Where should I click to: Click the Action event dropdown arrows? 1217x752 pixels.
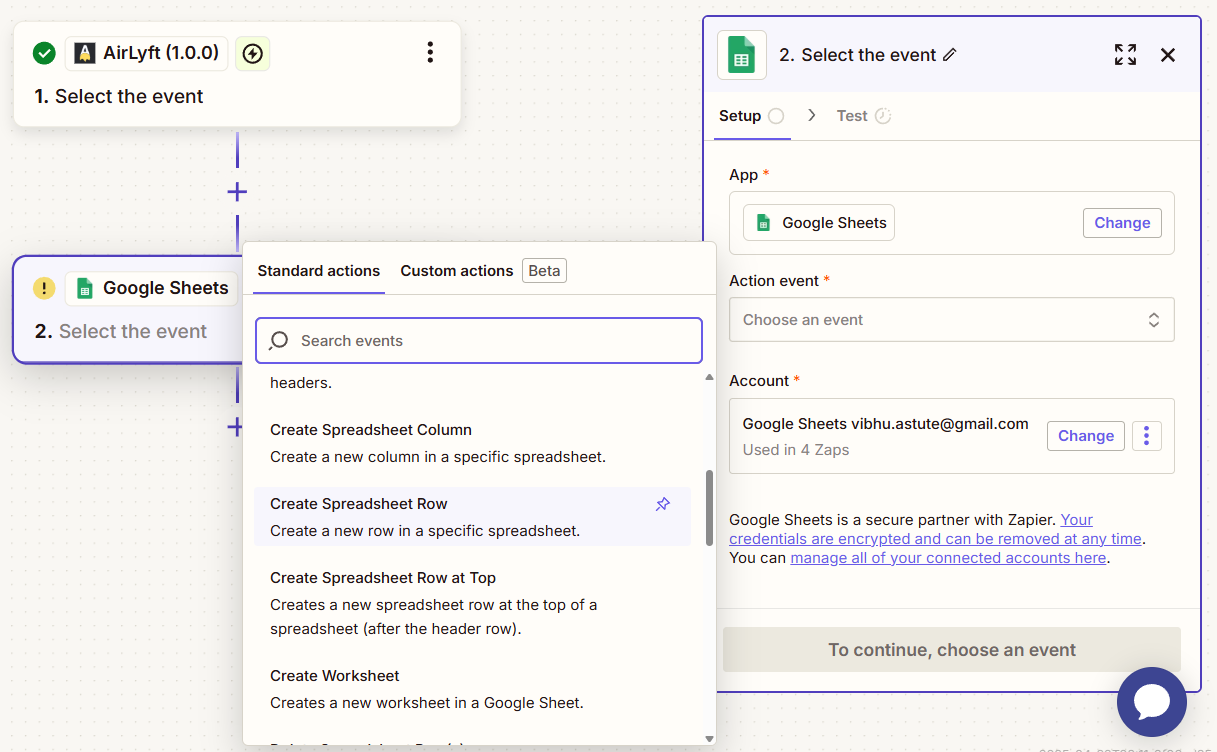click(1154, 320)
